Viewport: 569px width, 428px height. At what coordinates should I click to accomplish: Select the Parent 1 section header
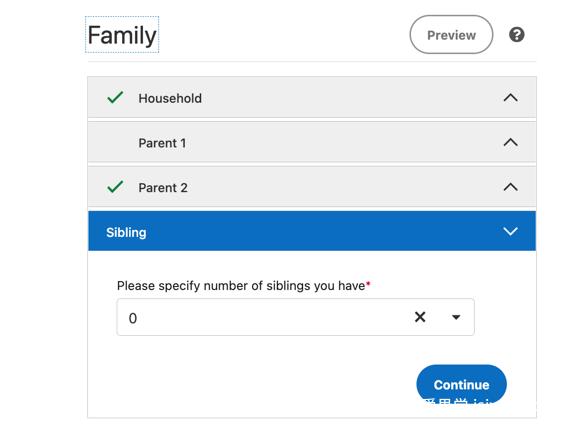[312, 142]
